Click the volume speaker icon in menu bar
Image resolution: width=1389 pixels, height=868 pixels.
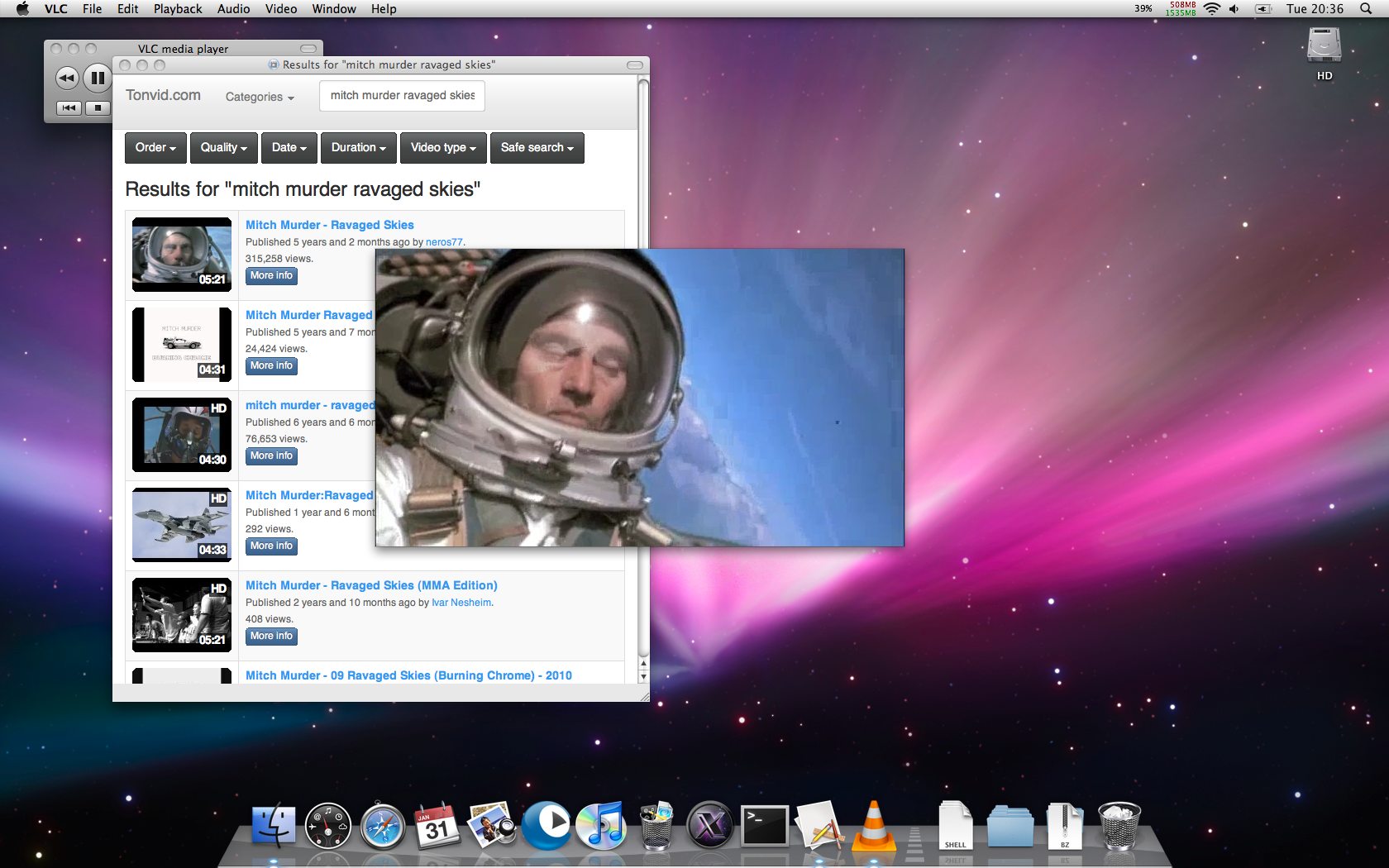point(1234,9)
